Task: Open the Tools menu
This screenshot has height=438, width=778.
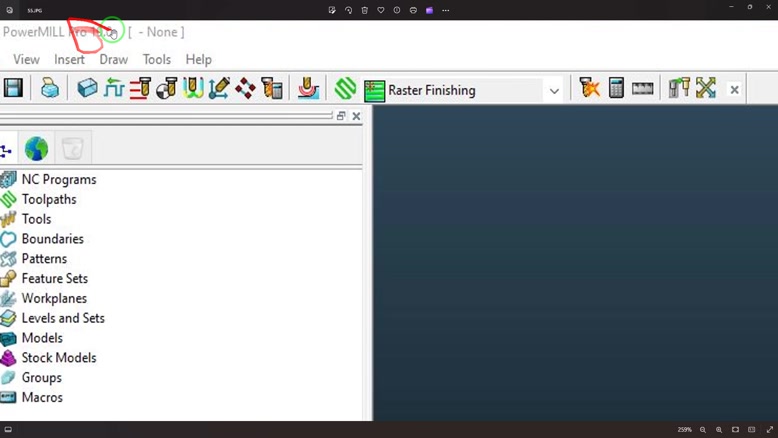Action: 156,60
